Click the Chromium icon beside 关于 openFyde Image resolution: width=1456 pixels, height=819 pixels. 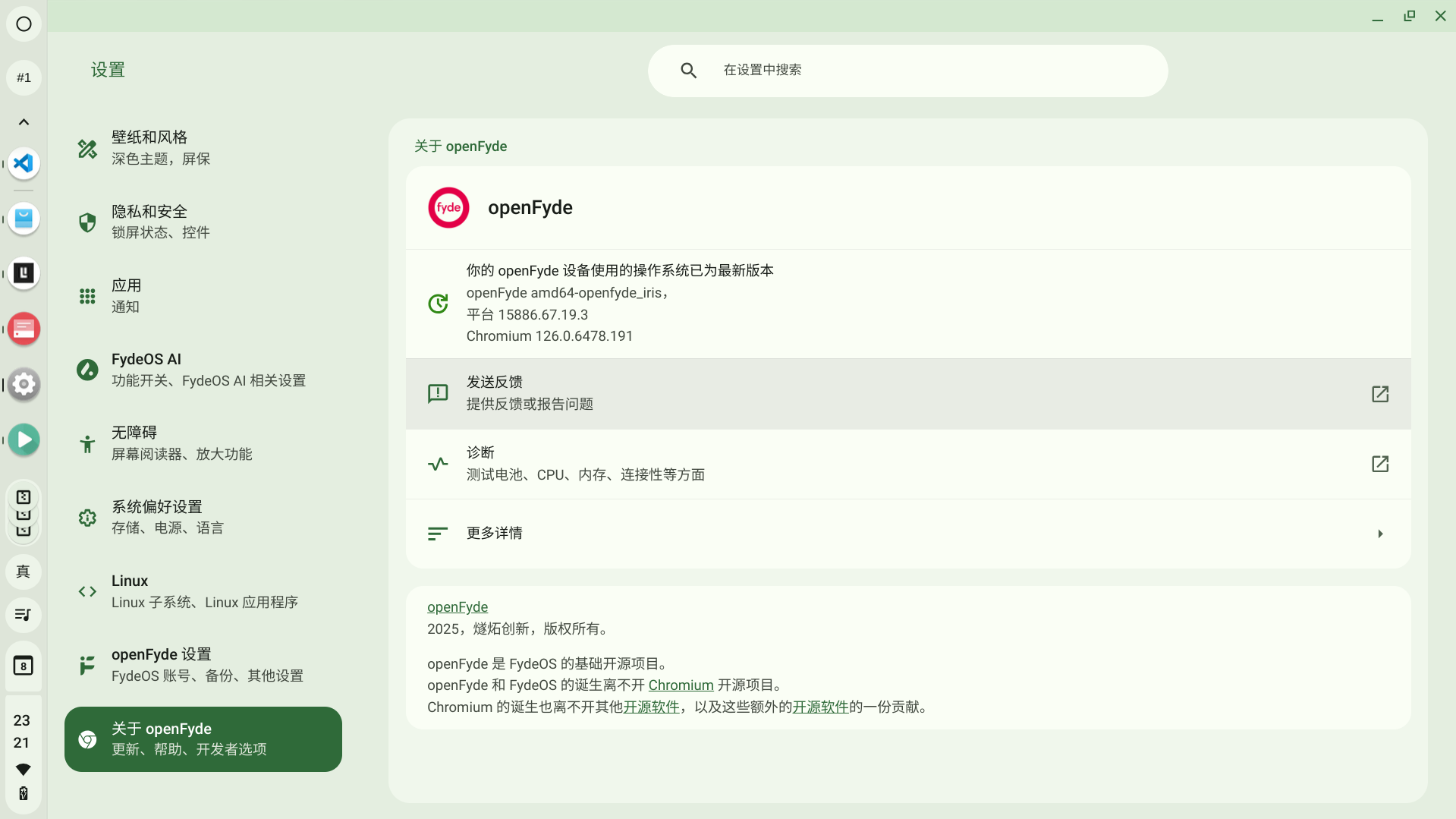point(87,739)
